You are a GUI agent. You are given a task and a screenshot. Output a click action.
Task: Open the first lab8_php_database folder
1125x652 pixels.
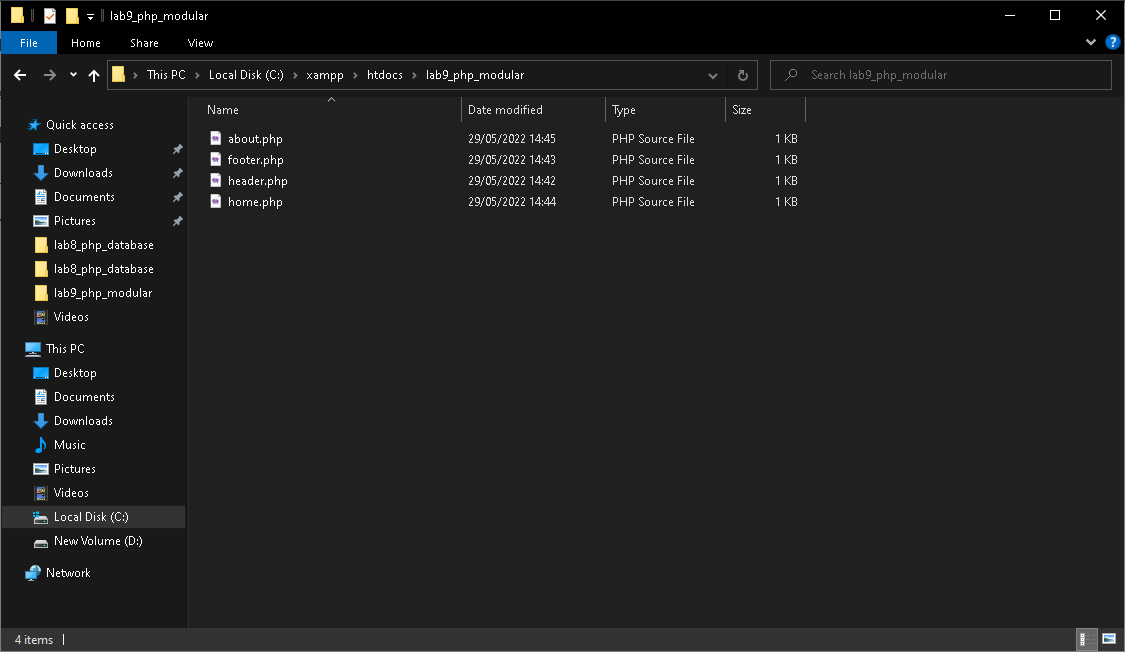[103, 245]
